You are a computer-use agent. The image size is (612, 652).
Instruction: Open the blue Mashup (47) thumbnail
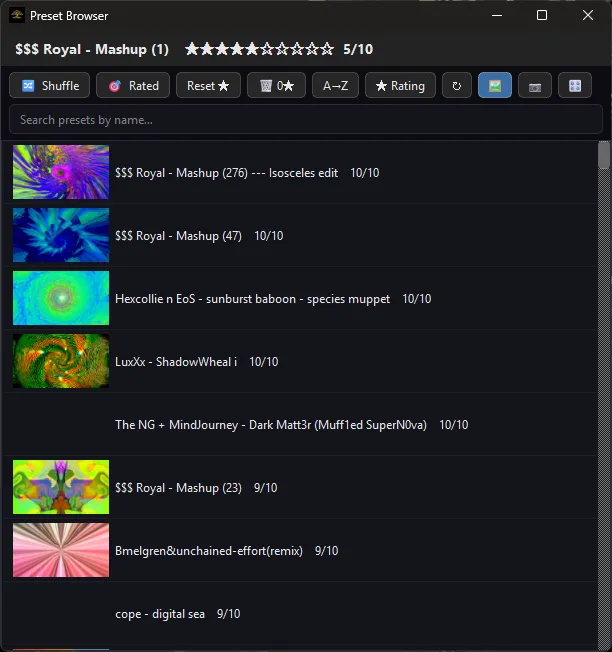click(61, 235)
